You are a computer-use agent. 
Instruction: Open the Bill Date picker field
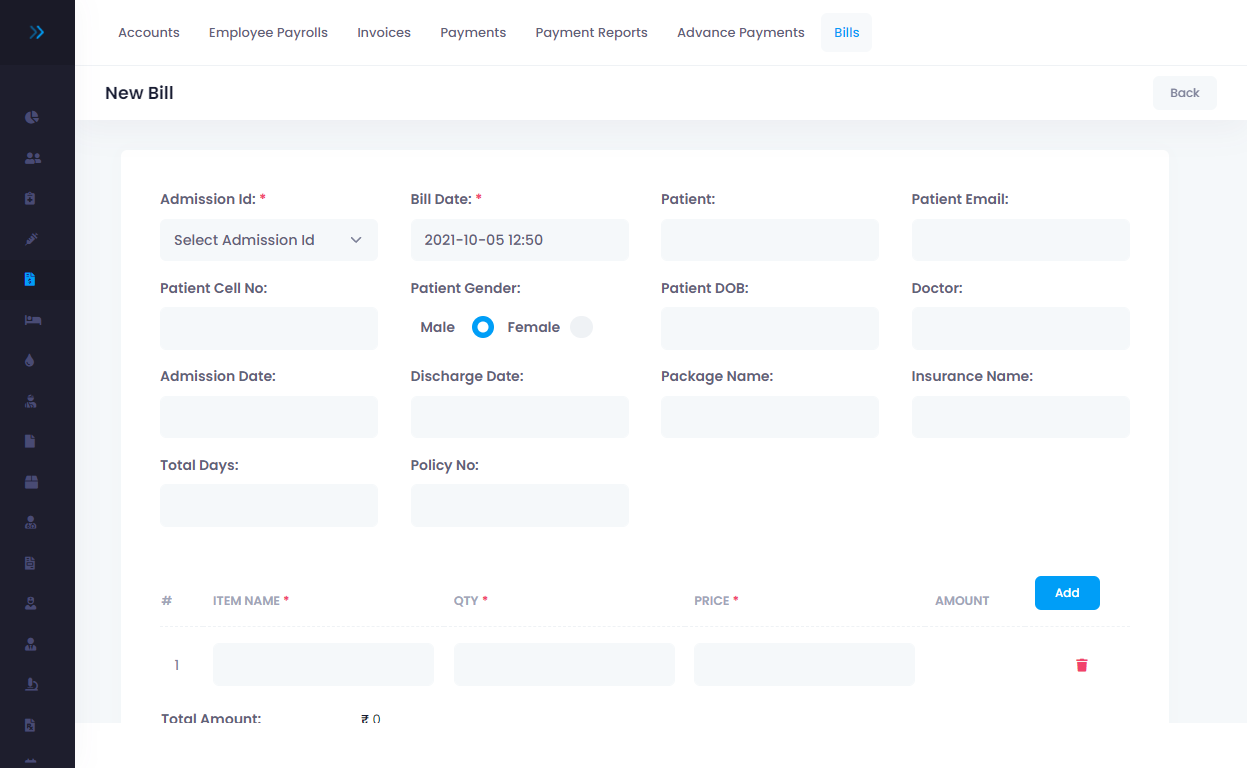tap(519, 240)
